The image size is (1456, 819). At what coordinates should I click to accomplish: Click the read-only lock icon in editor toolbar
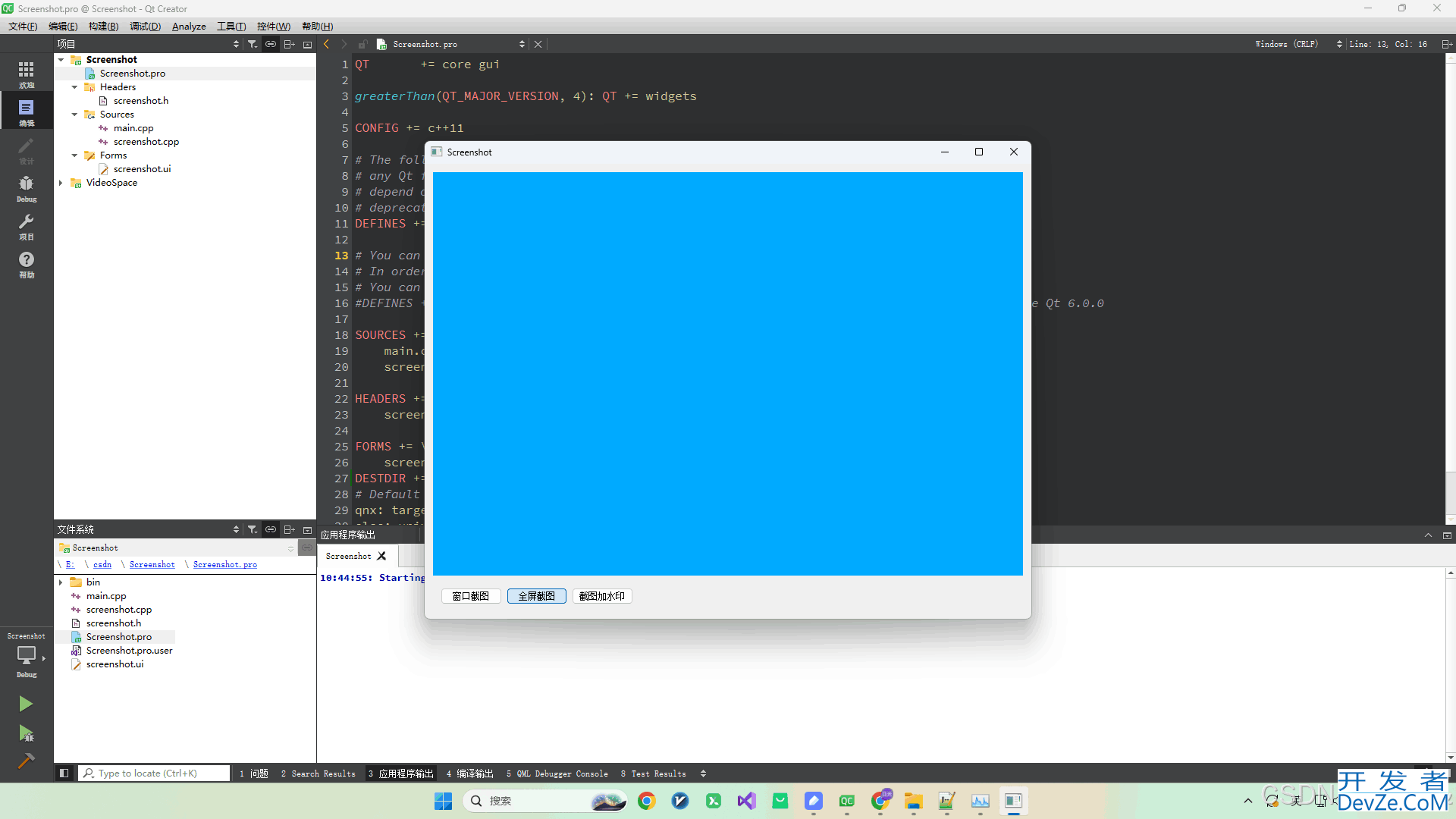tap(362, 44)
